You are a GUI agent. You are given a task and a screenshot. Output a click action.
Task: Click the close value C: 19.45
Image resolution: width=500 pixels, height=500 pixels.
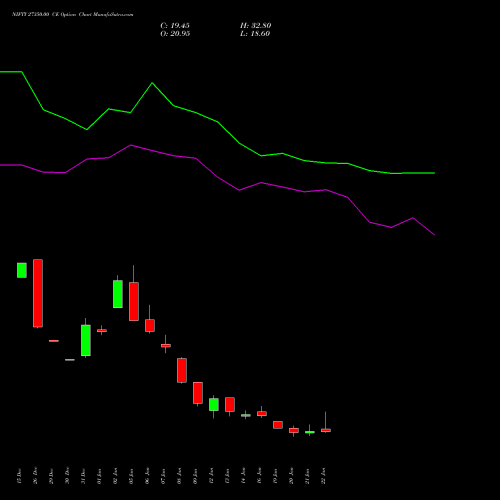tap(175, 26)
